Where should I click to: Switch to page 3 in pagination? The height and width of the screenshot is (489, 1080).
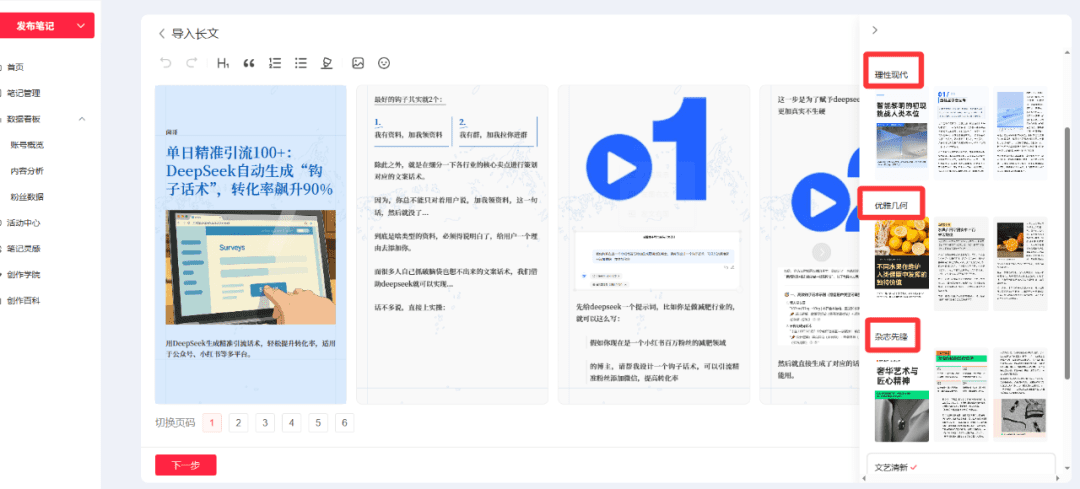coord(264,422)
